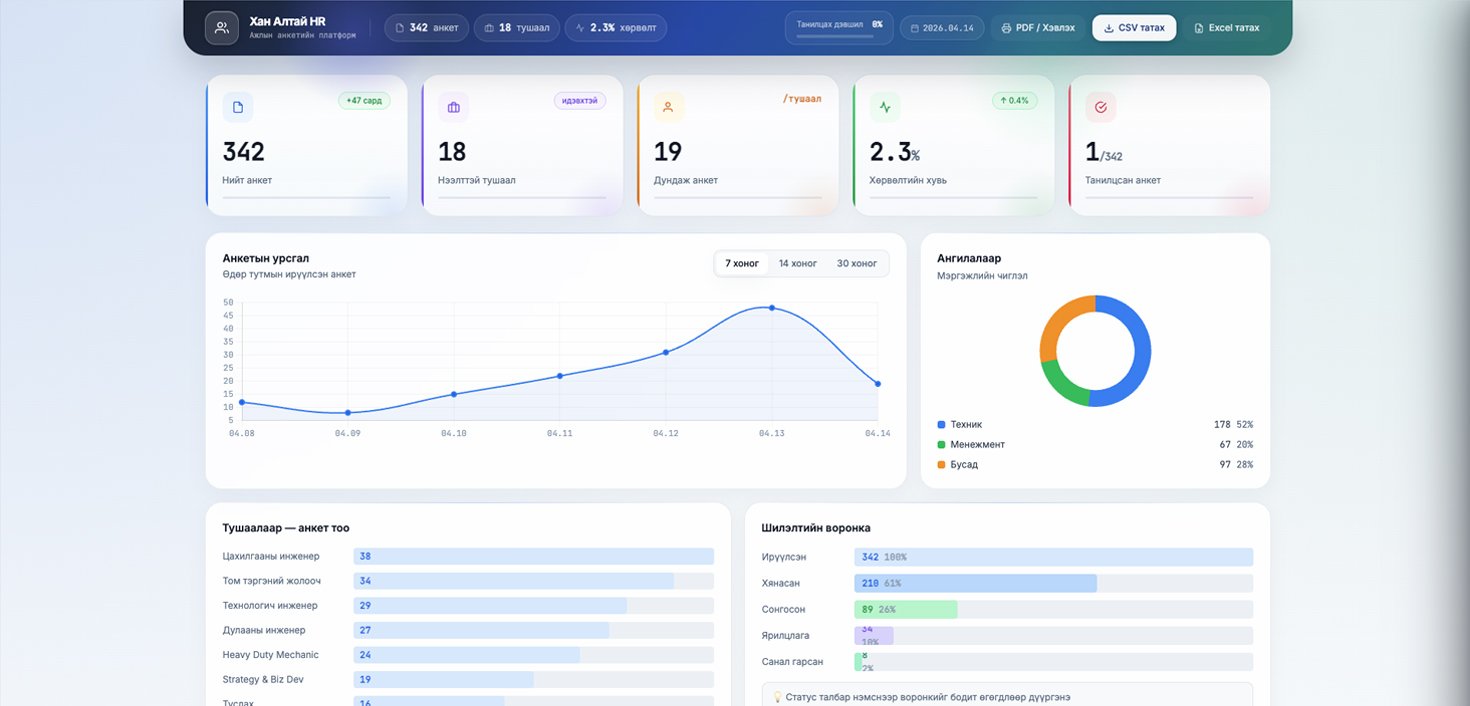
Task: Click the Танилцах дэвшил progress indicator
Action: 839,28
